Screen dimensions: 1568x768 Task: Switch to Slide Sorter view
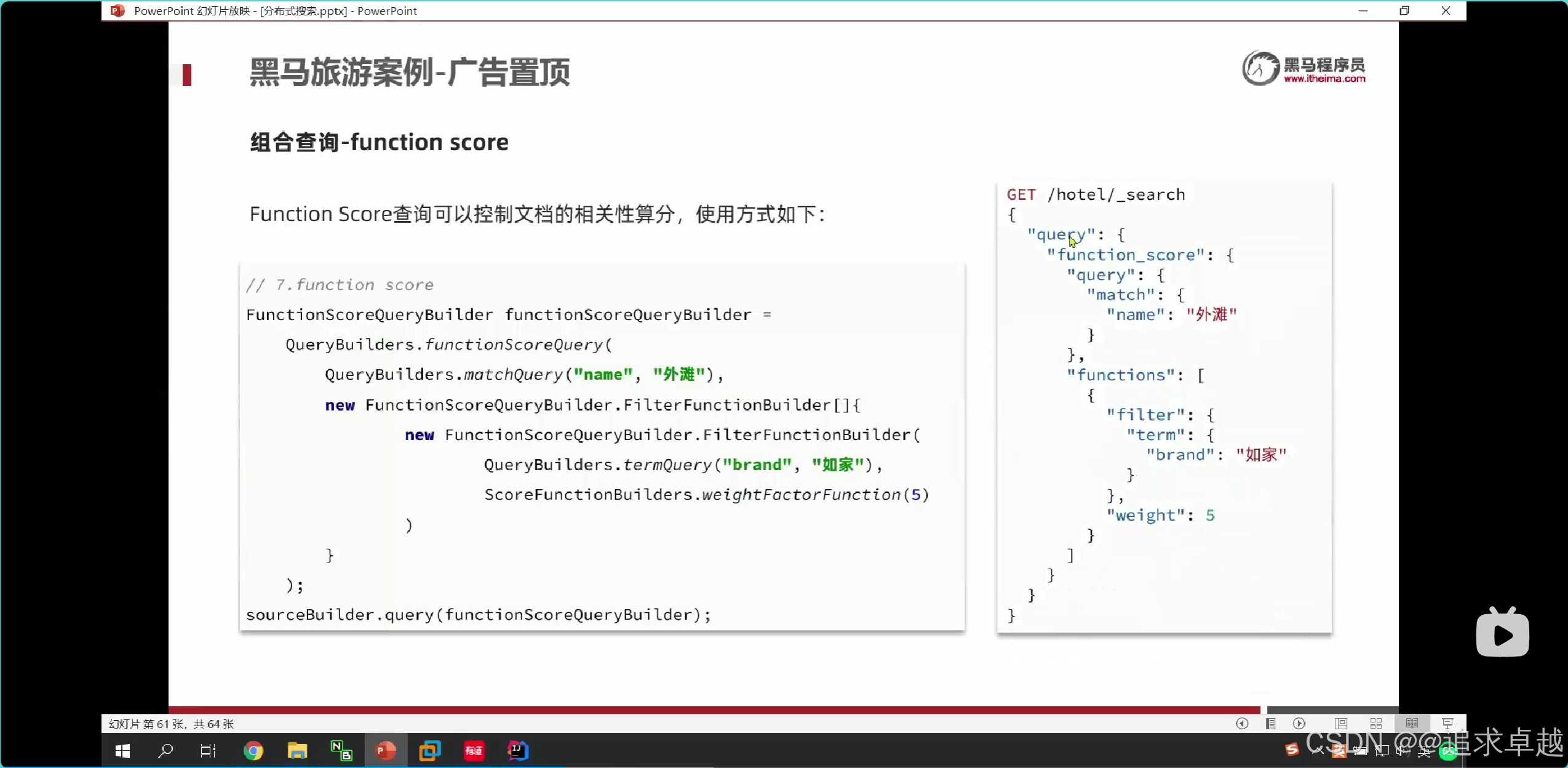pyautogui.click(x=1376, y=724)
